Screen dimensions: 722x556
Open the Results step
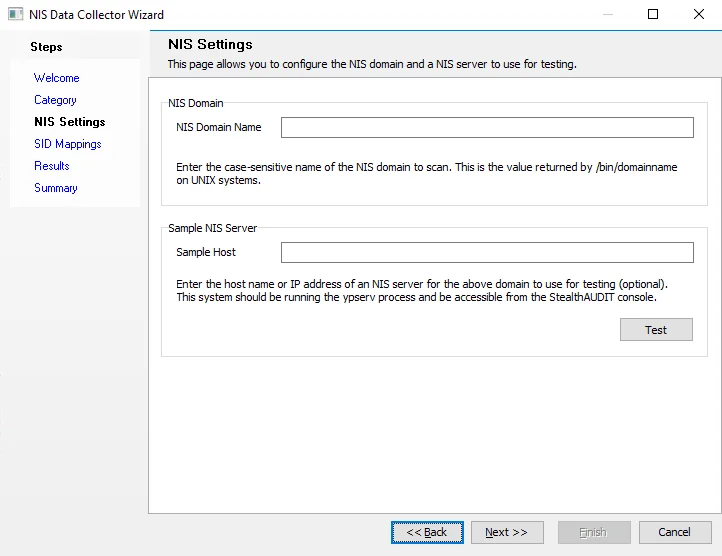pyautogui.click(x=52, y=166)
